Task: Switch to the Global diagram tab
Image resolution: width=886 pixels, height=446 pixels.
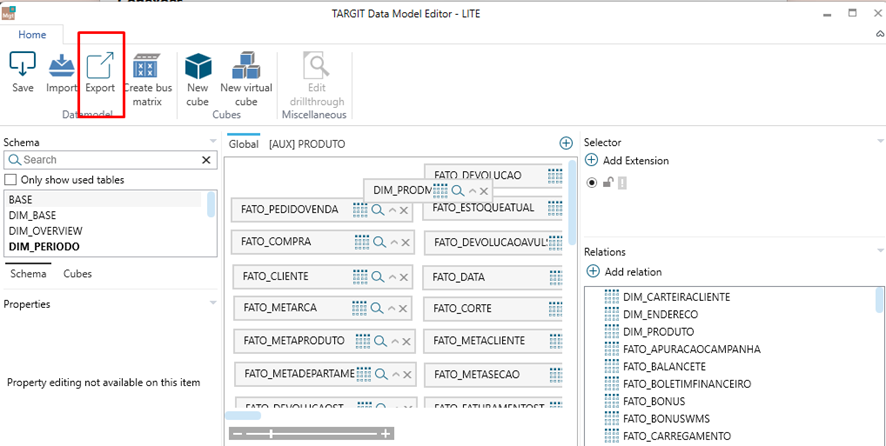Action: coord(244,144)
